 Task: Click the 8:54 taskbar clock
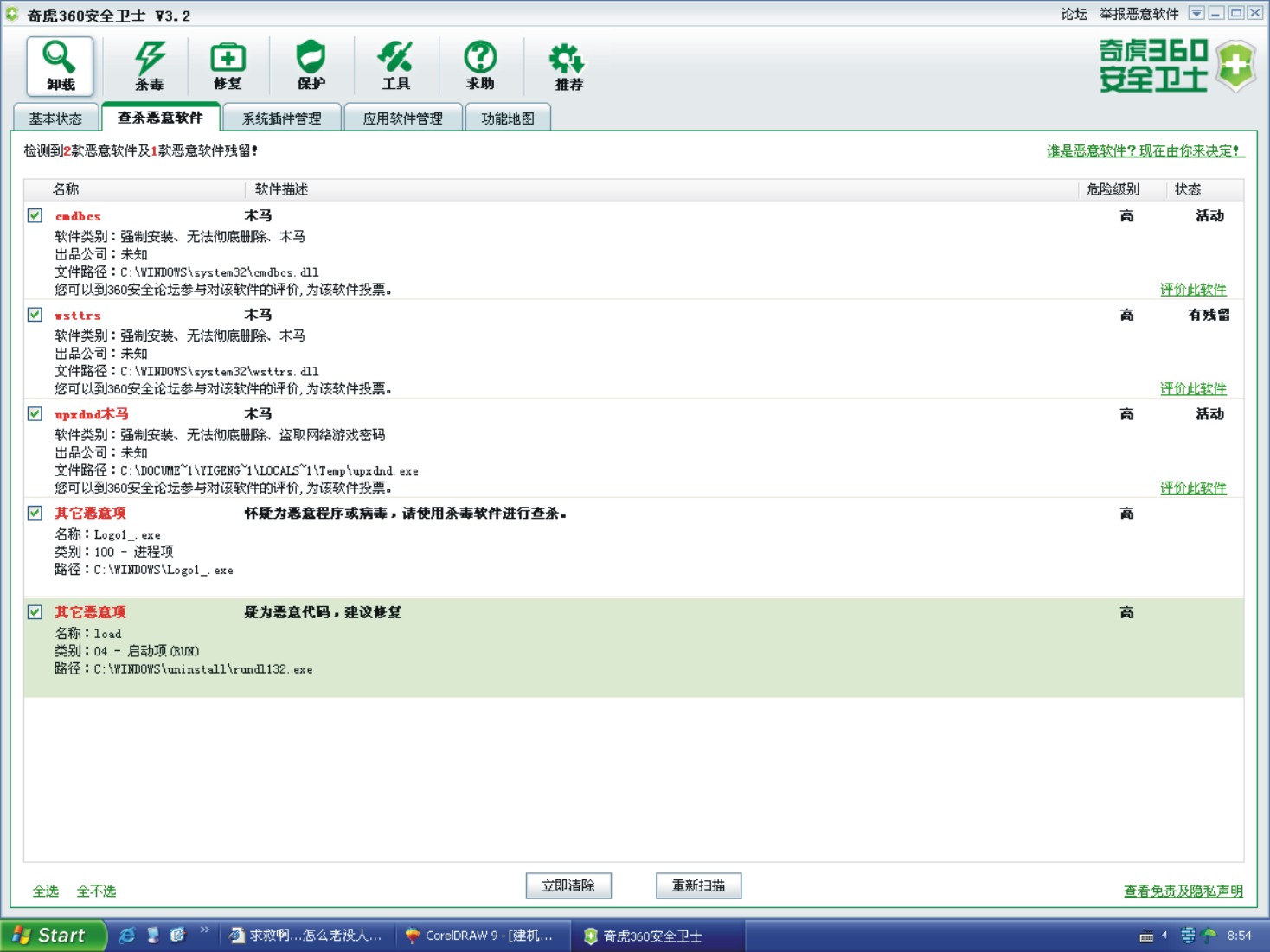(1239, 936)
